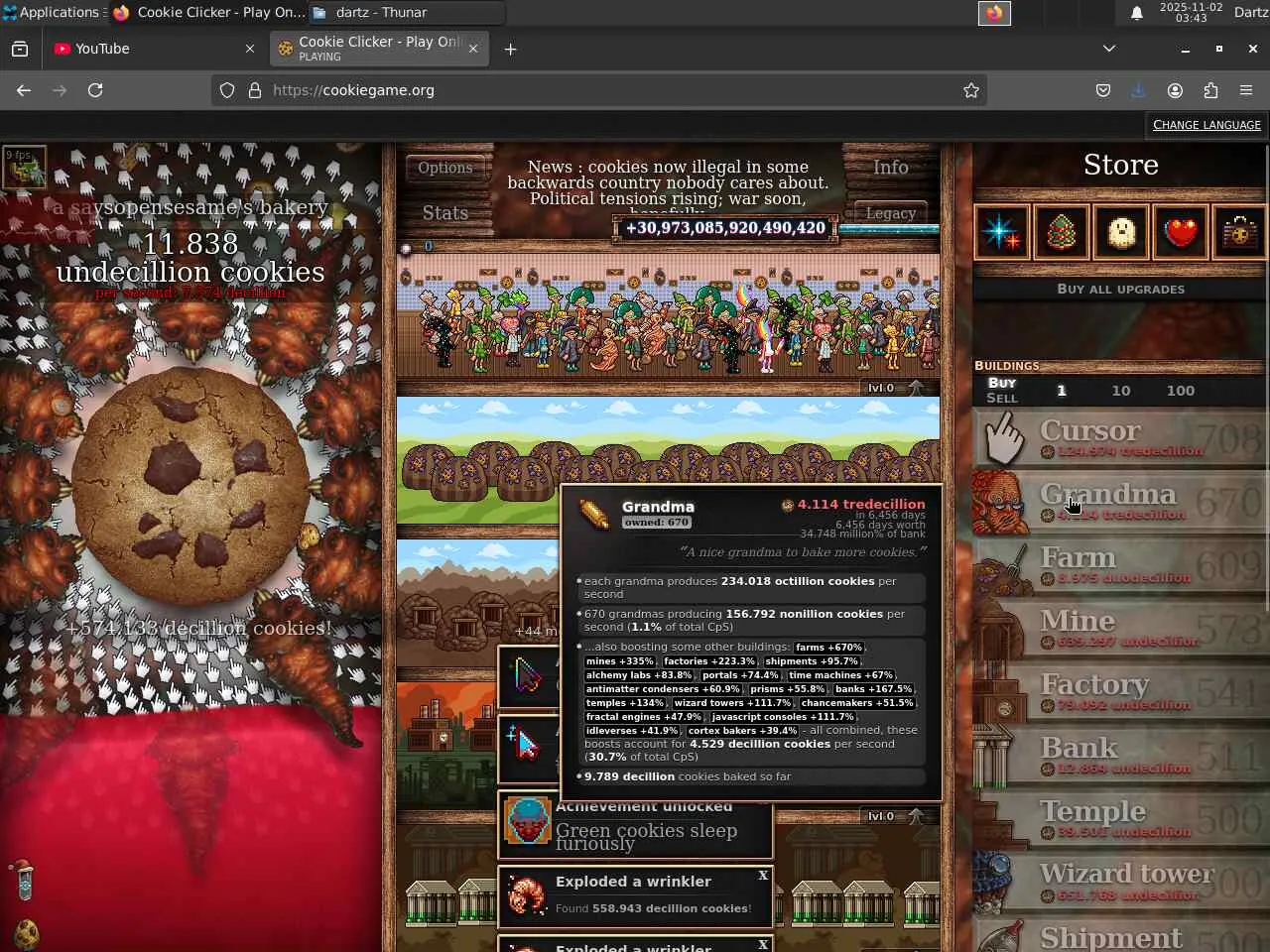Open the Legacy menu

click(x=891, y=213)
